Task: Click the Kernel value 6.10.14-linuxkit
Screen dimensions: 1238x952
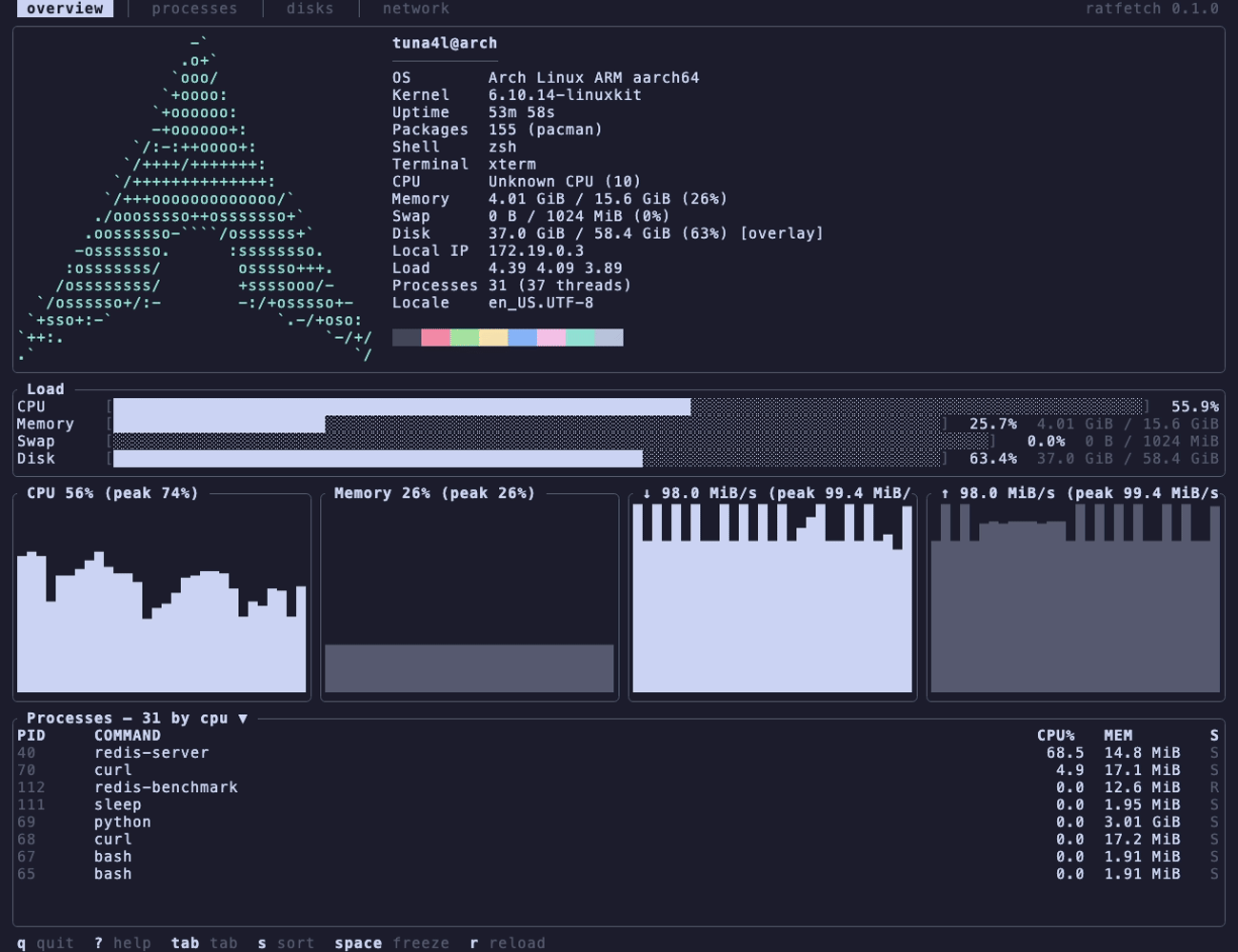Action: click(565, 95)
